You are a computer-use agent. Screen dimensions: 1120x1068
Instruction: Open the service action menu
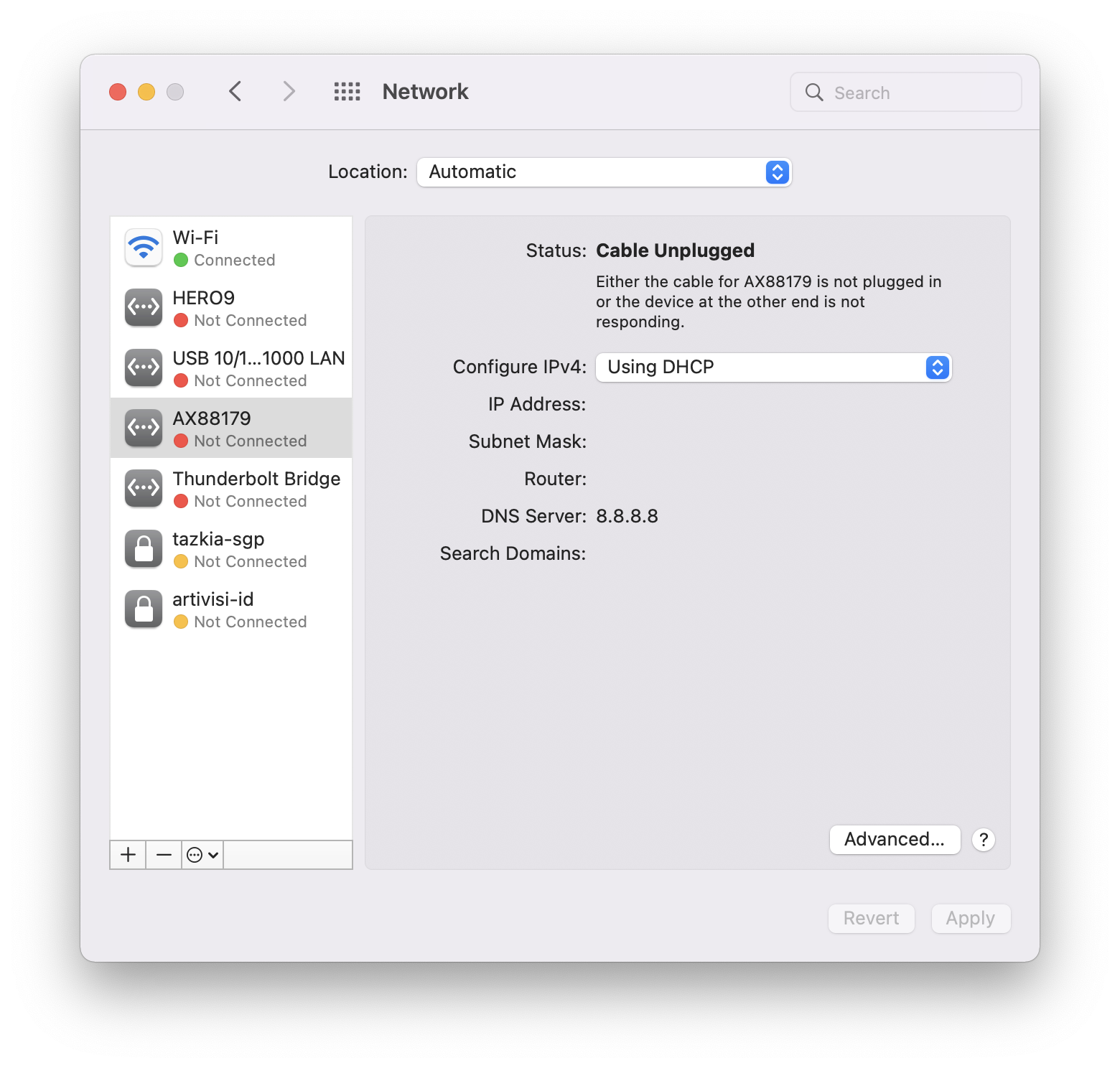tap(202, 855)
